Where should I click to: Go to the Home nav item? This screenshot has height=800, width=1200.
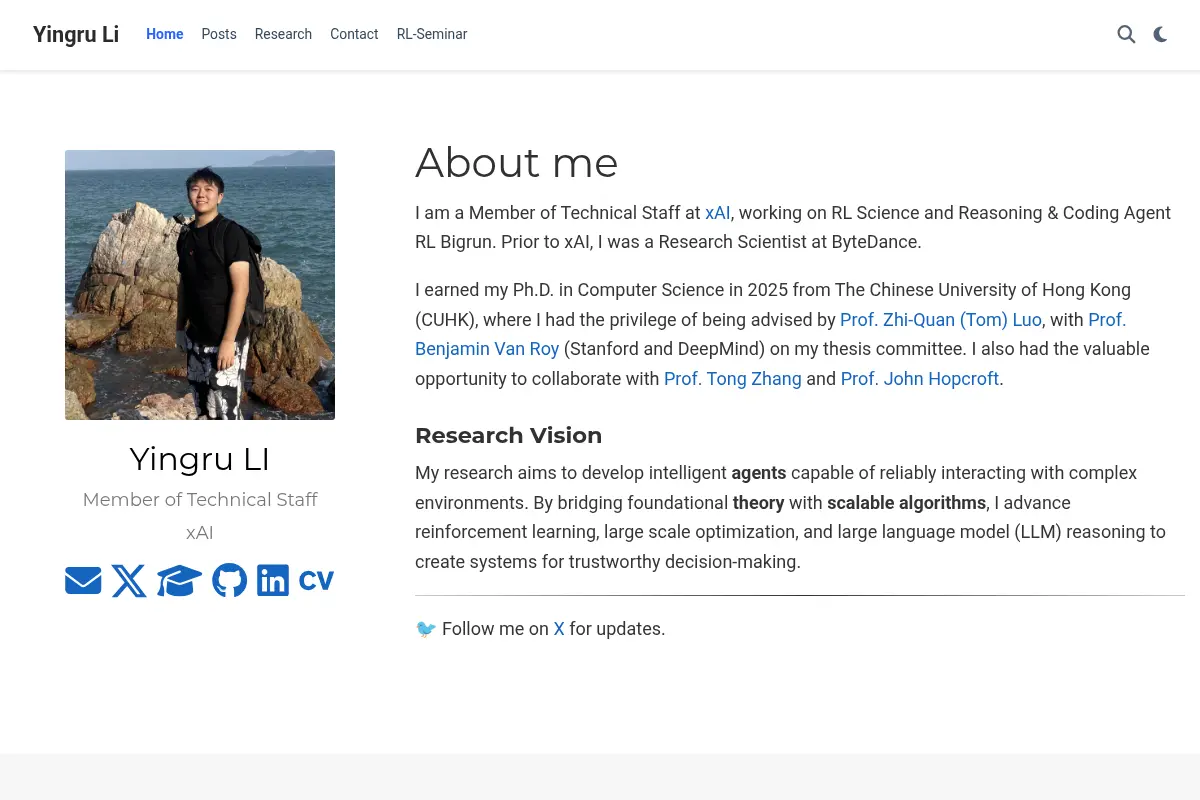coord(165,34)
